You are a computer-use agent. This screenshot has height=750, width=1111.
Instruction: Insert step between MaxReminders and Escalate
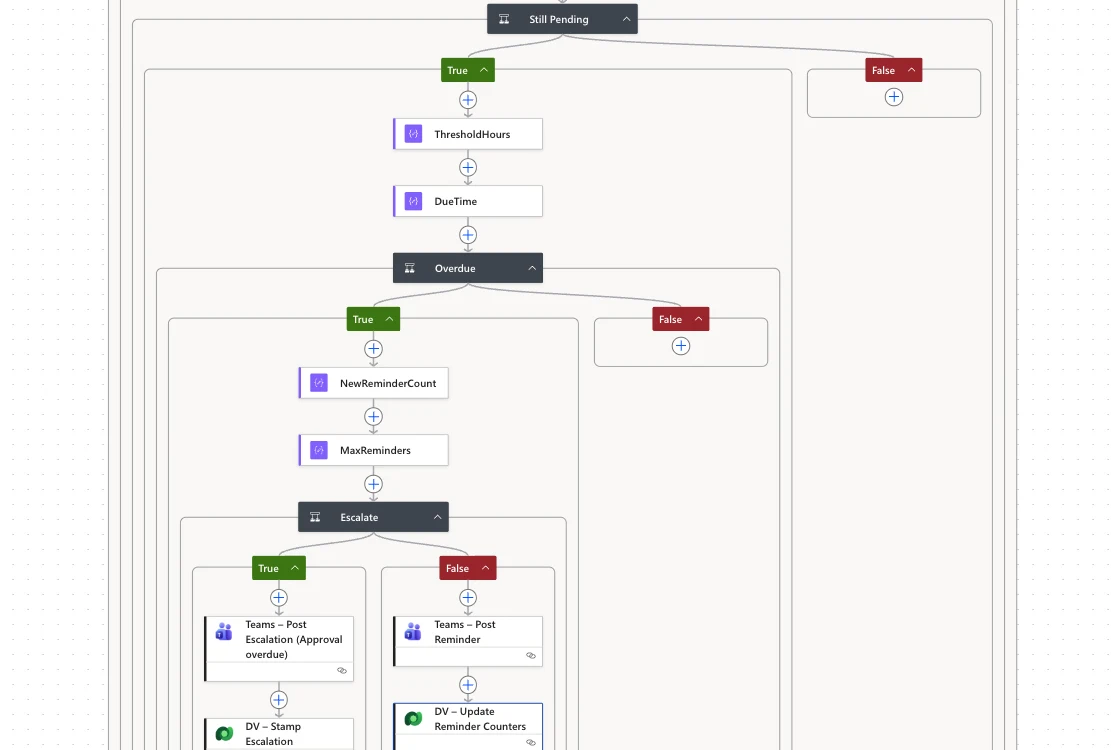click(x=373, y=484)
